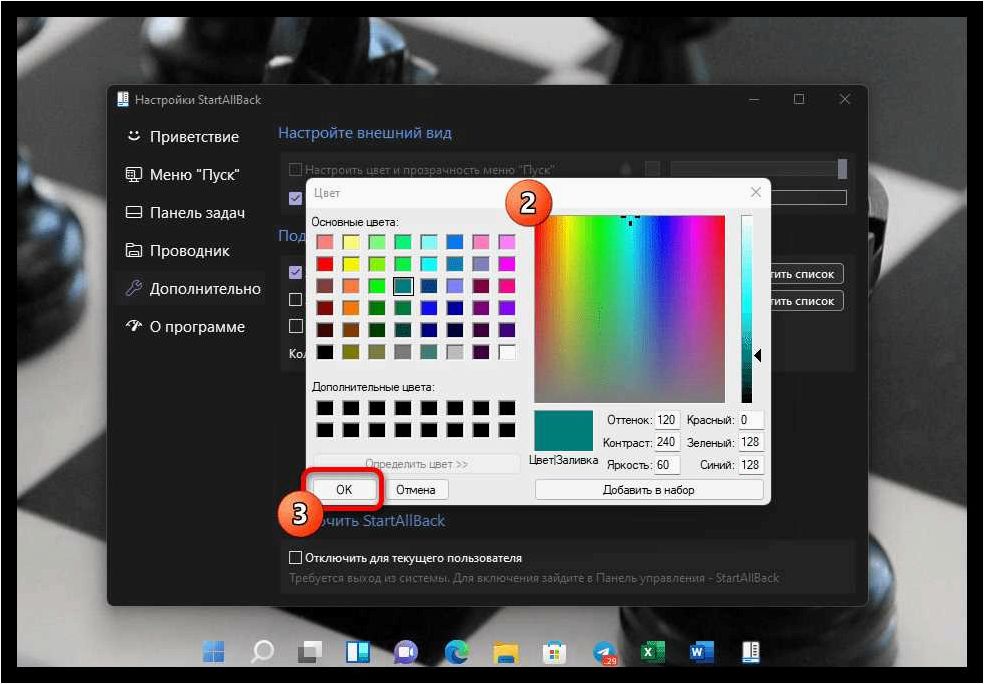Viewport: 984px width, 684px height.
Task: Launch Microsoft Edge from taskbar
Action: (x=457, y=653)
